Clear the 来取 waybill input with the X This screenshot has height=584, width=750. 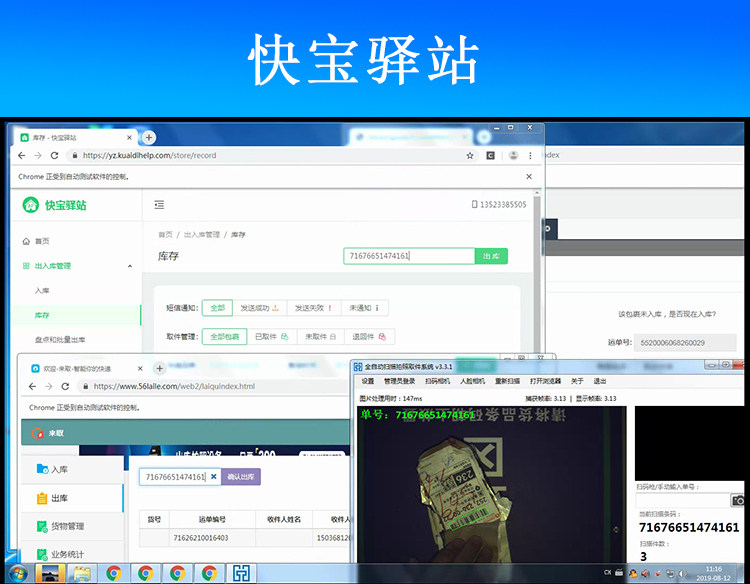click(214, 477)
